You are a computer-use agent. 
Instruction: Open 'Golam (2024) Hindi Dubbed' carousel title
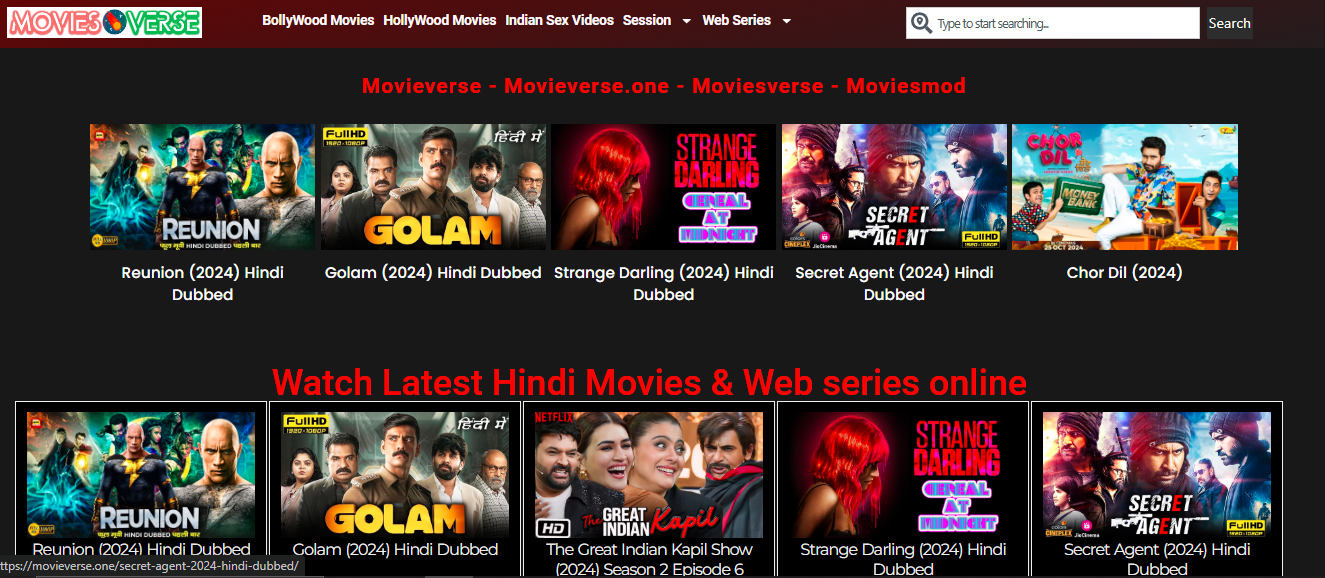433,272
